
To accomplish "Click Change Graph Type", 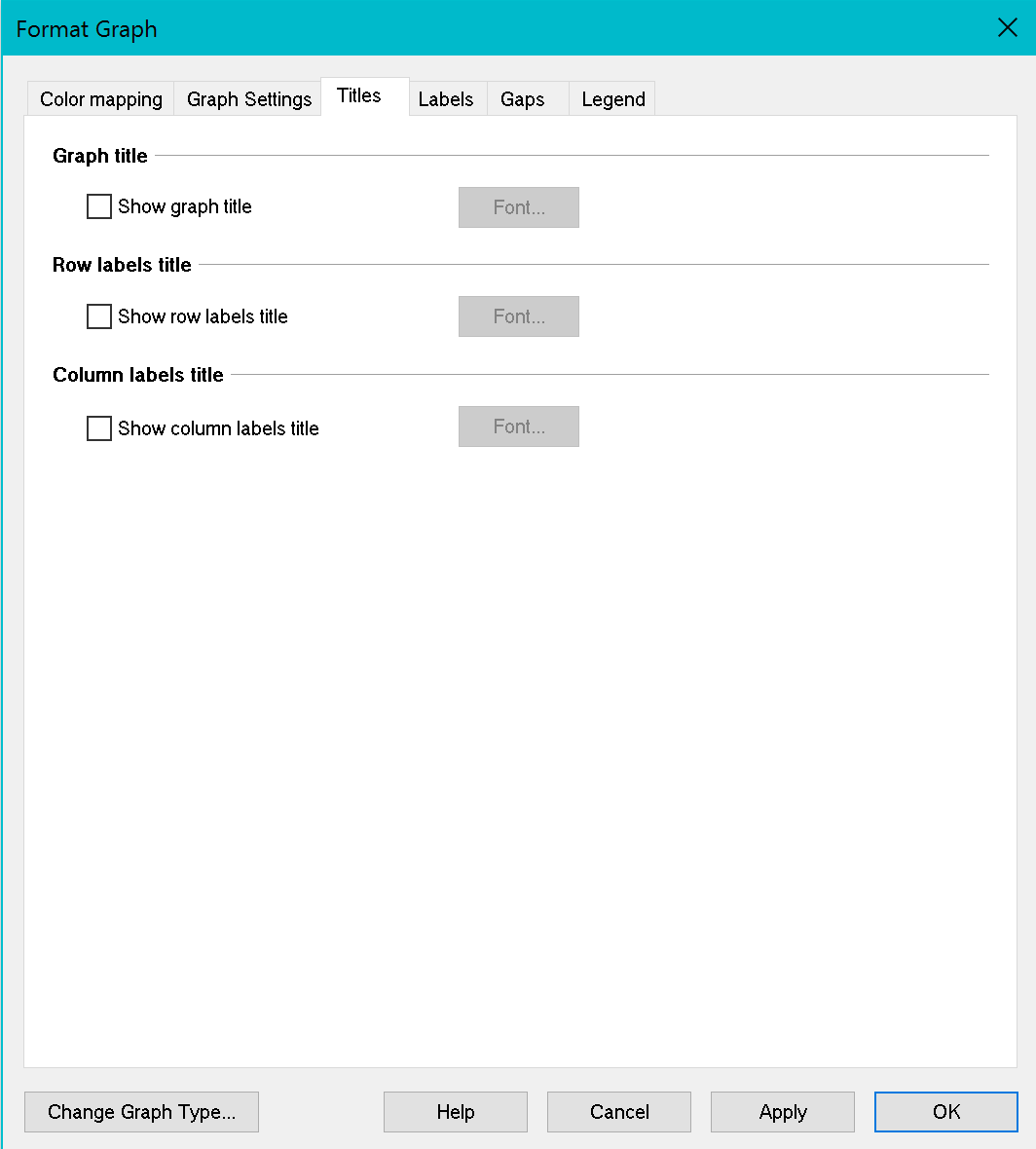I will pyautogui.click(x=140, y=1111).
